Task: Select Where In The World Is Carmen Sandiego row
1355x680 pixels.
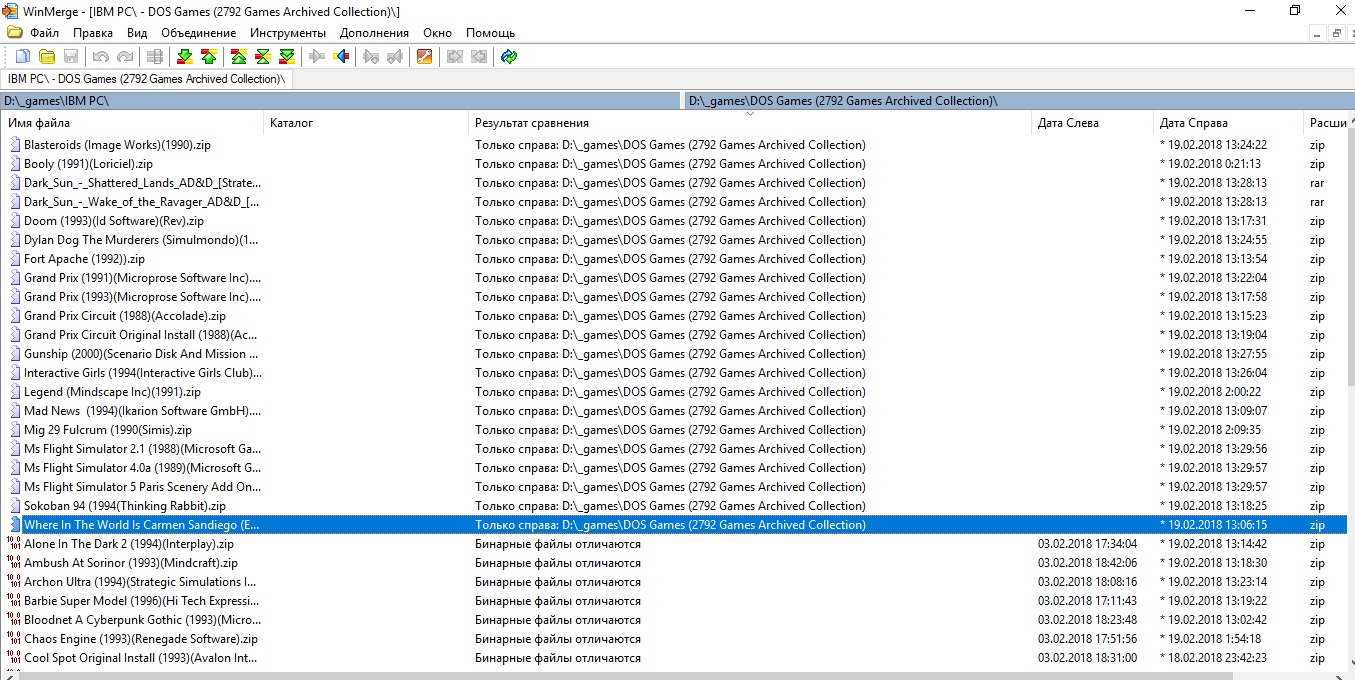Action: (675, 525)
